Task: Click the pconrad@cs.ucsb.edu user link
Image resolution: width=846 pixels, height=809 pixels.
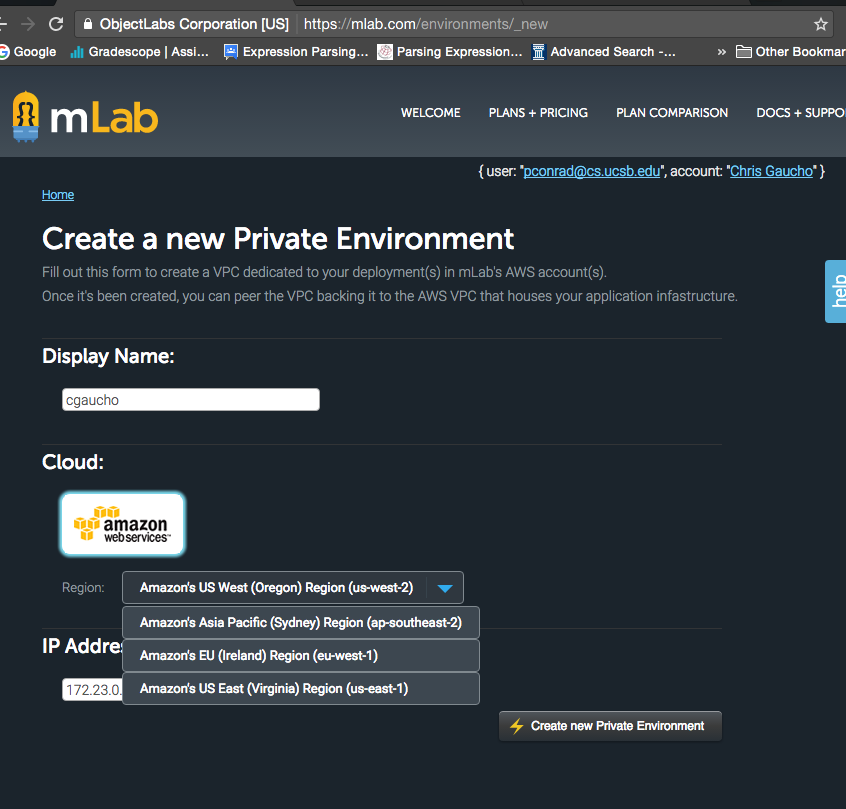Action: click(x=591, y=171)
